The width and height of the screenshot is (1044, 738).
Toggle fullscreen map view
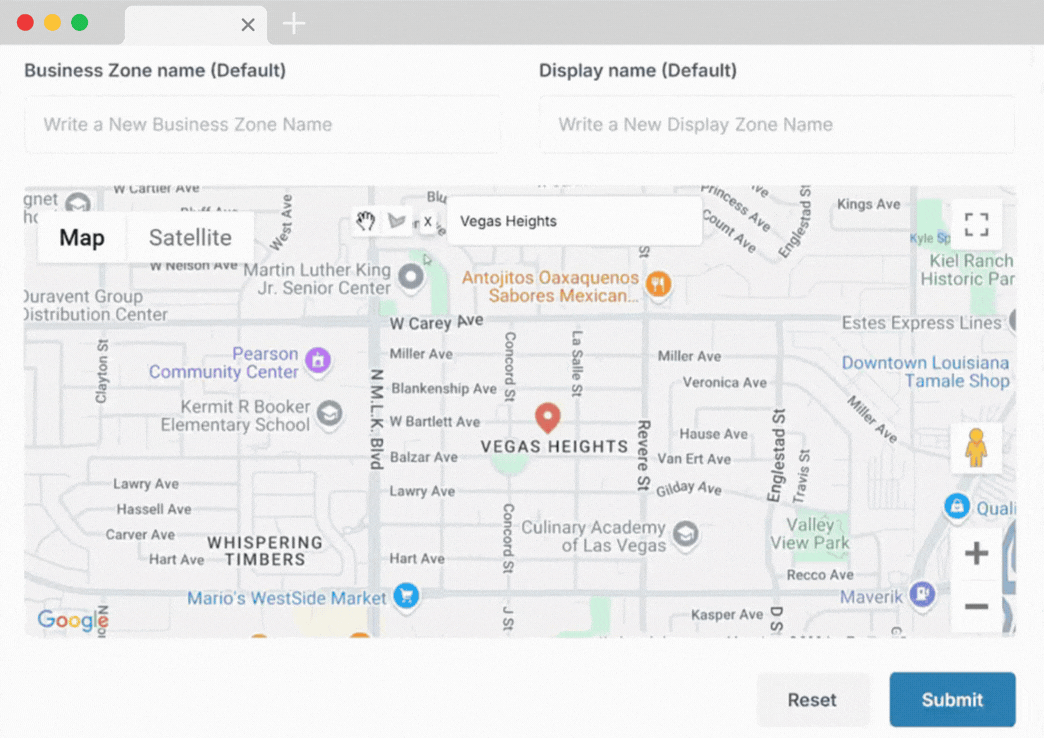(976, 224)
